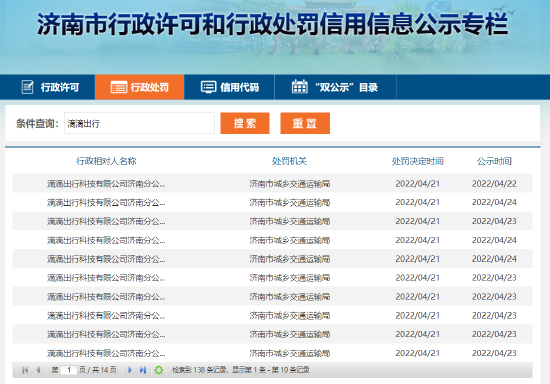This screenshot has height=384, width=550.
Task: Go to first page pagination icon
Action: [x=25, y=370]
